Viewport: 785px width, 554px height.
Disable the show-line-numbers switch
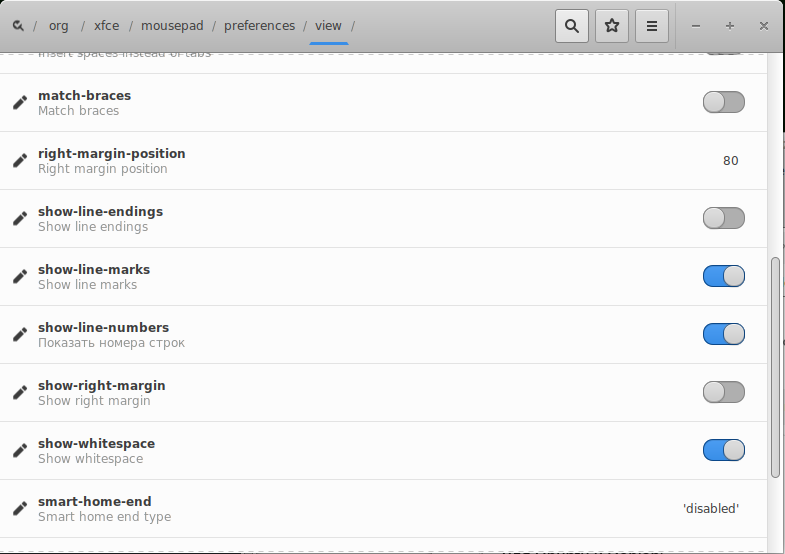723,334
